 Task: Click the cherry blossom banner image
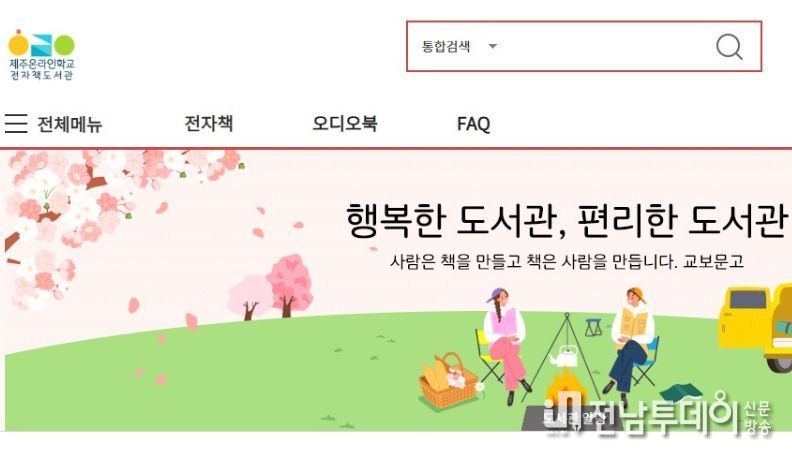(396, 290)
